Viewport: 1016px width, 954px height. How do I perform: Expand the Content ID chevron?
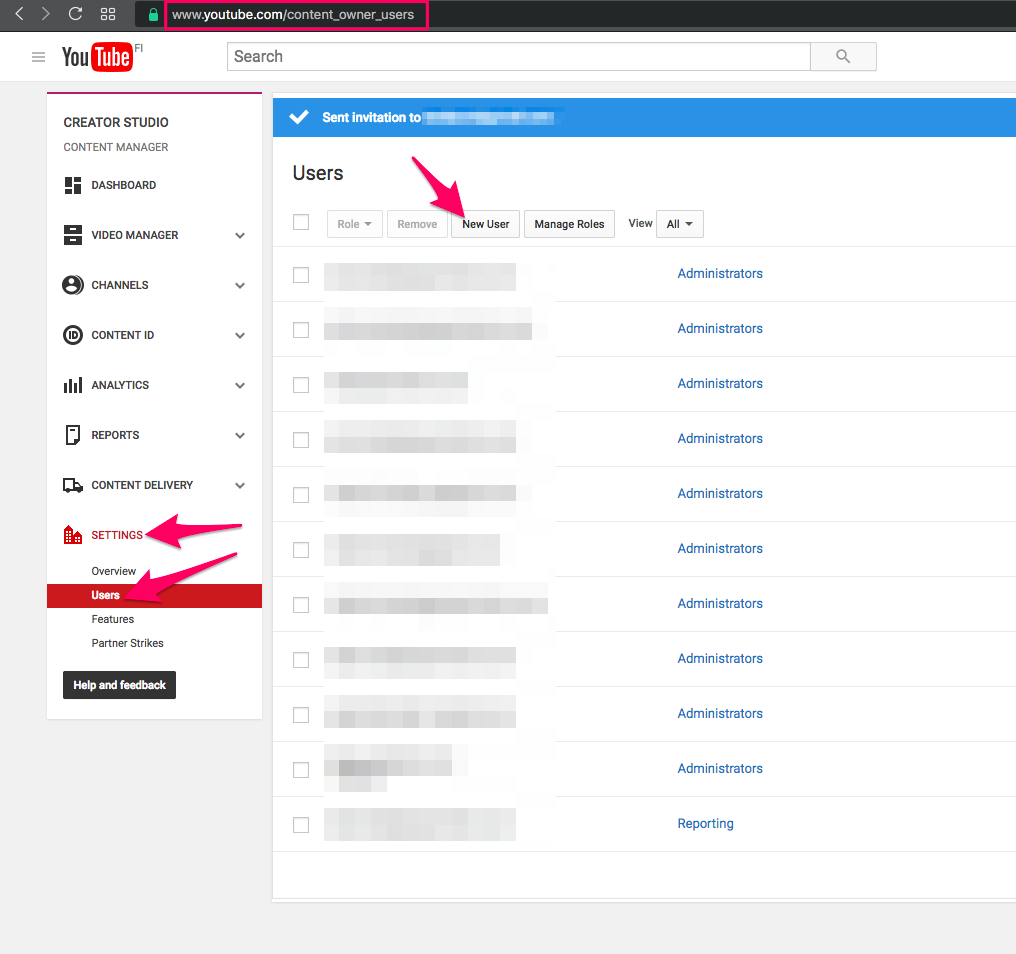(x=240, y=335)
